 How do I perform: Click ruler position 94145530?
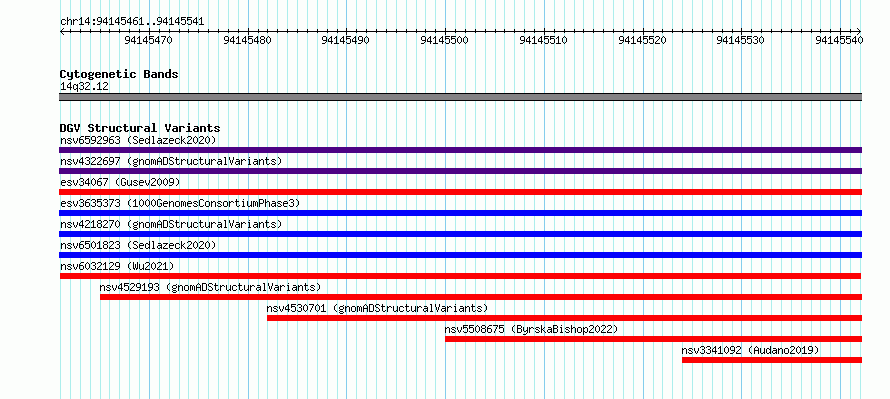[x=741, y=40]
